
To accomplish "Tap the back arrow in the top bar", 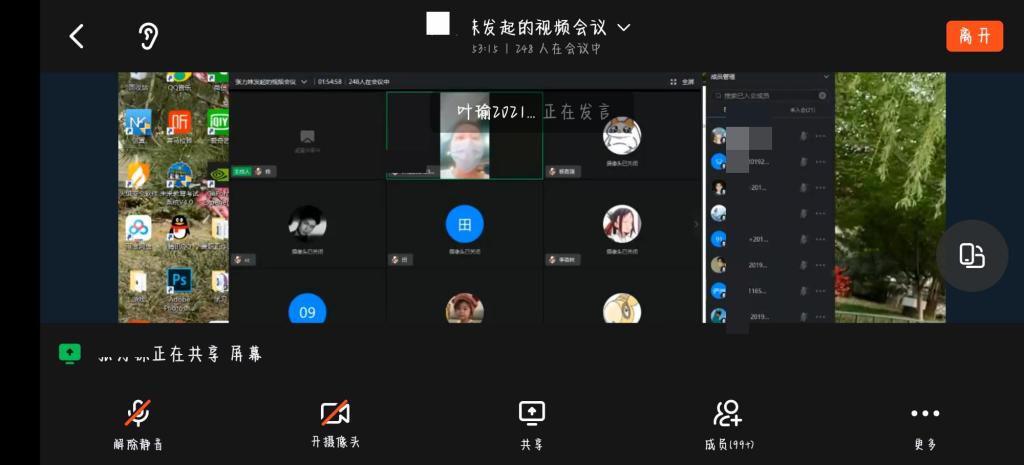I will click(x=76, y=37).
